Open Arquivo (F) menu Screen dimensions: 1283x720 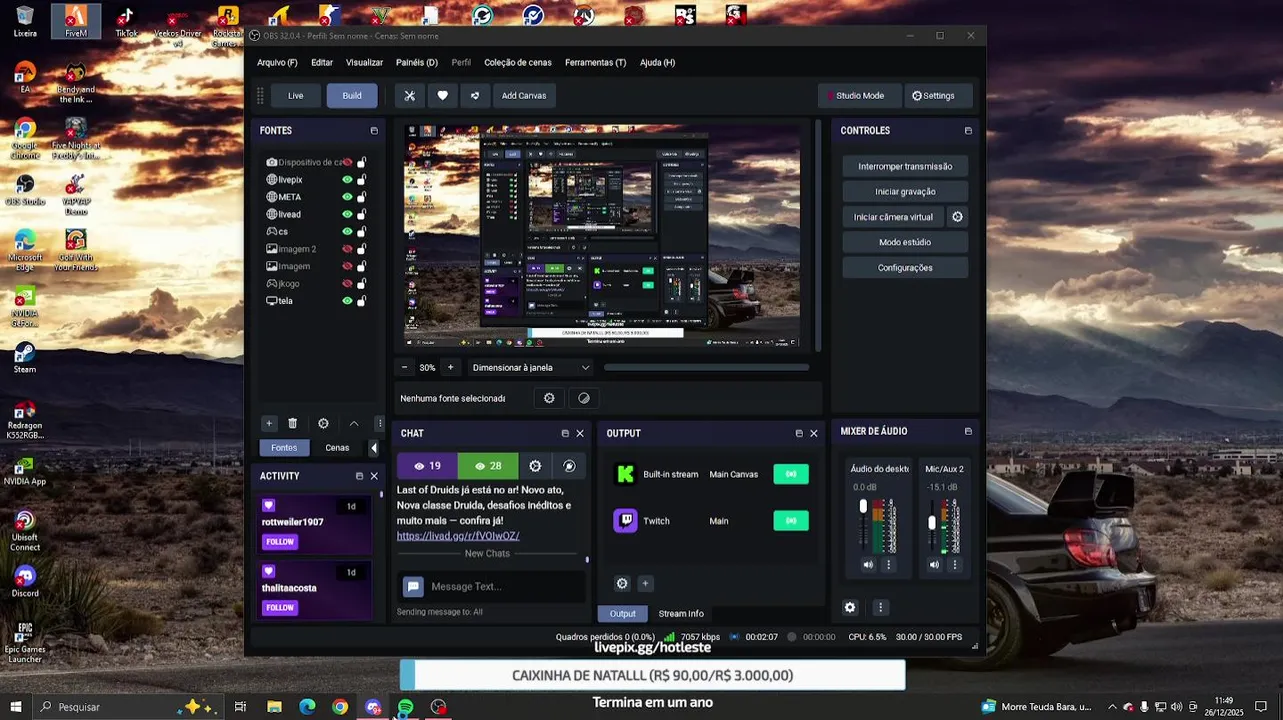(277, 62)
